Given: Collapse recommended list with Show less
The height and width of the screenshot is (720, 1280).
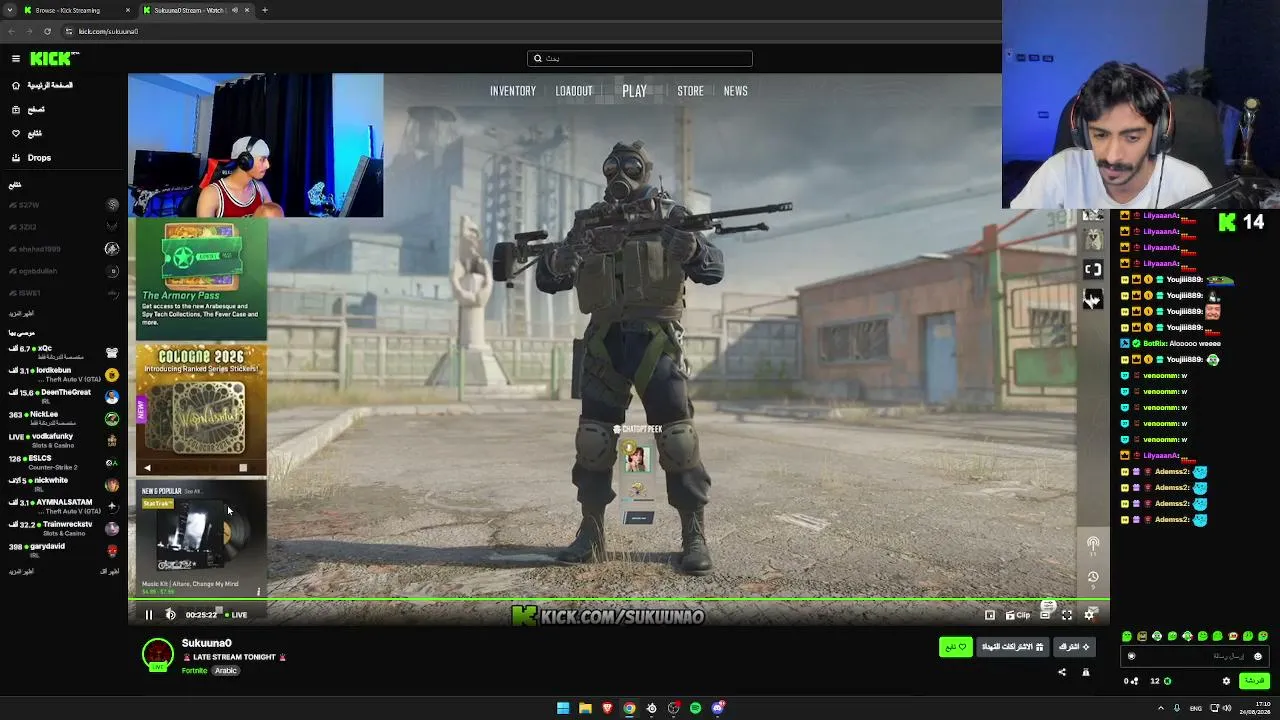Looking at the screenshot, I should 109,571.
